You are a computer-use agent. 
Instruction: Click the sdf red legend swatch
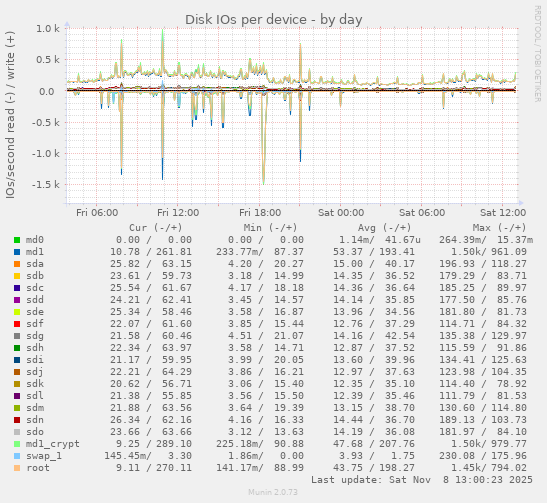point(17,324)
